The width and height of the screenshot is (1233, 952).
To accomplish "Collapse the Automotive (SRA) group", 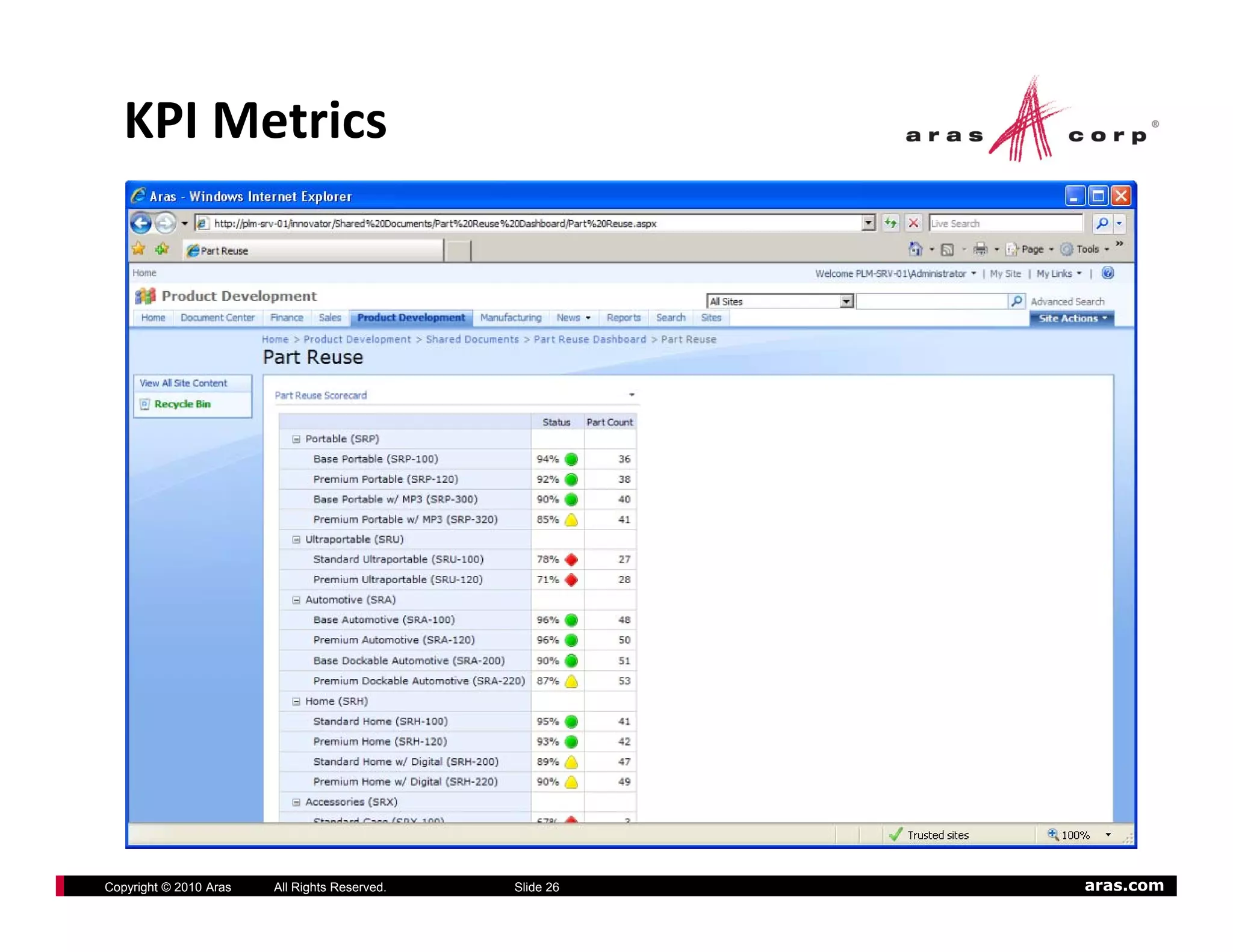I will click(296, 600).
